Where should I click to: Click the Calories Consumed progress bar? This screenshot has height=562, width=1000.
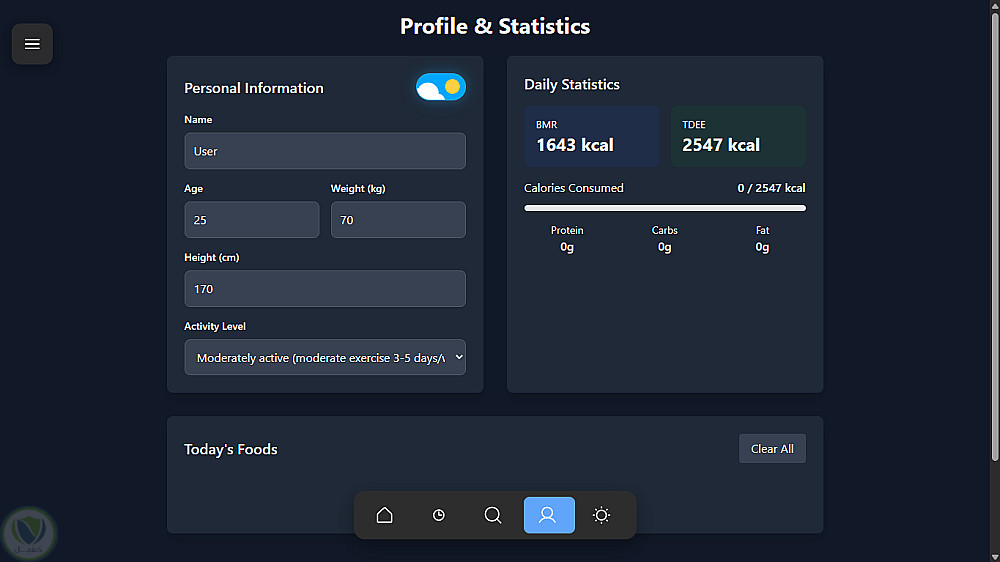click(665, 208)
